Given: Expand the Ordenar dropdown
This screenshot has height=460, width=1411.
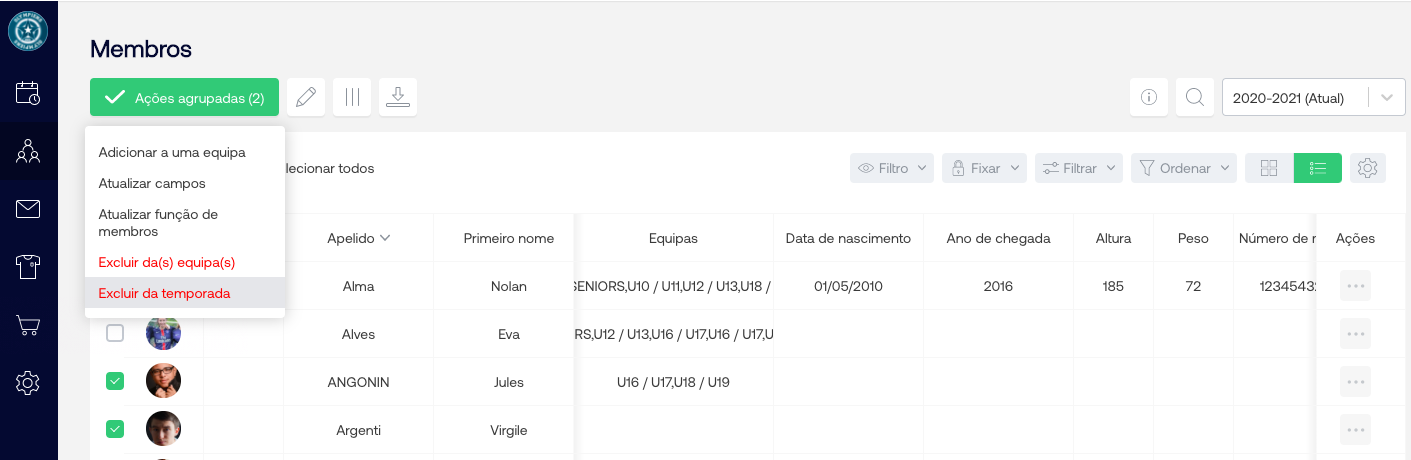Looking at the screenshot, I should point(1184,168).
